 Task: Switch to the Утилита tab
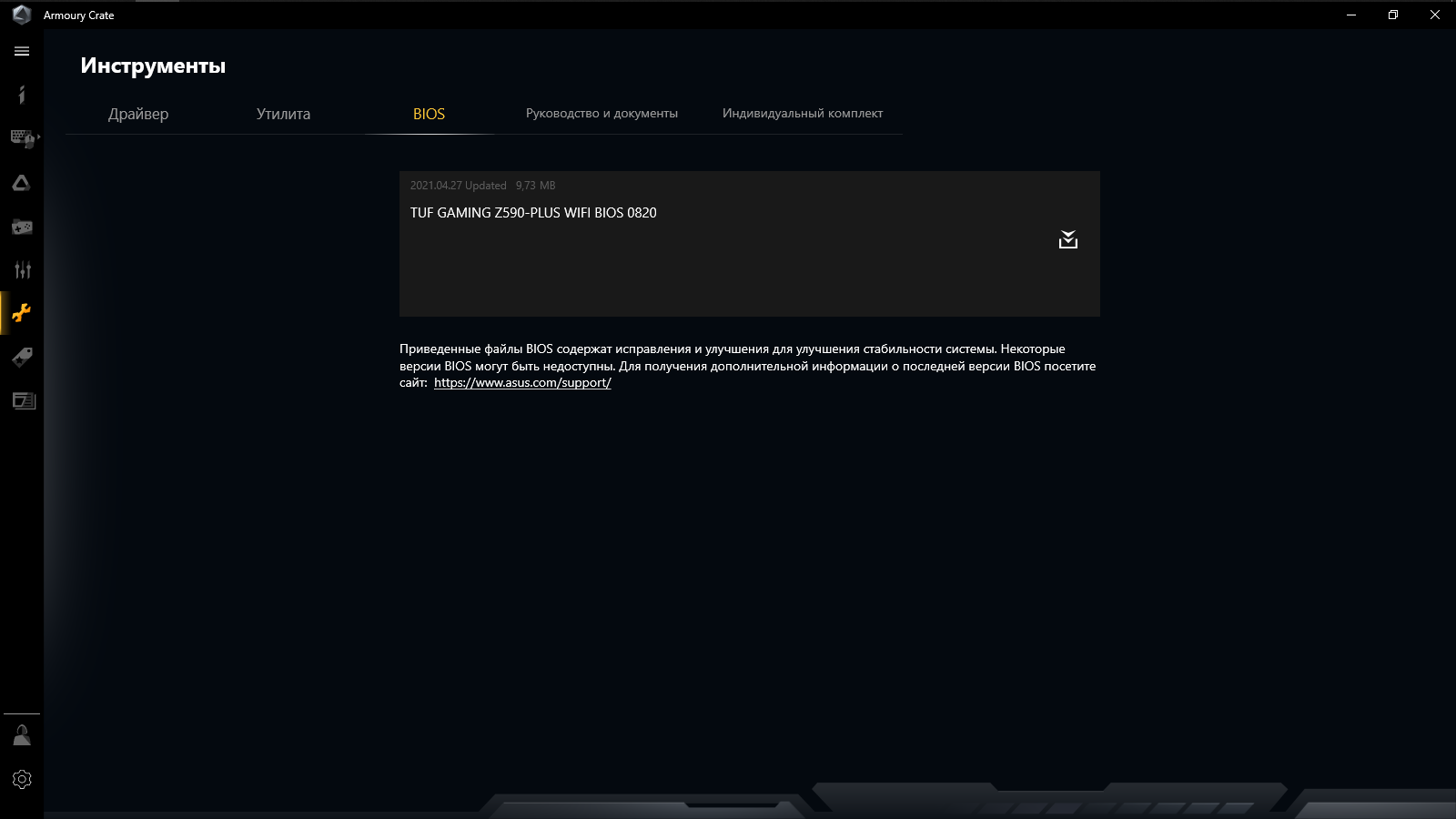coord(284,114)
